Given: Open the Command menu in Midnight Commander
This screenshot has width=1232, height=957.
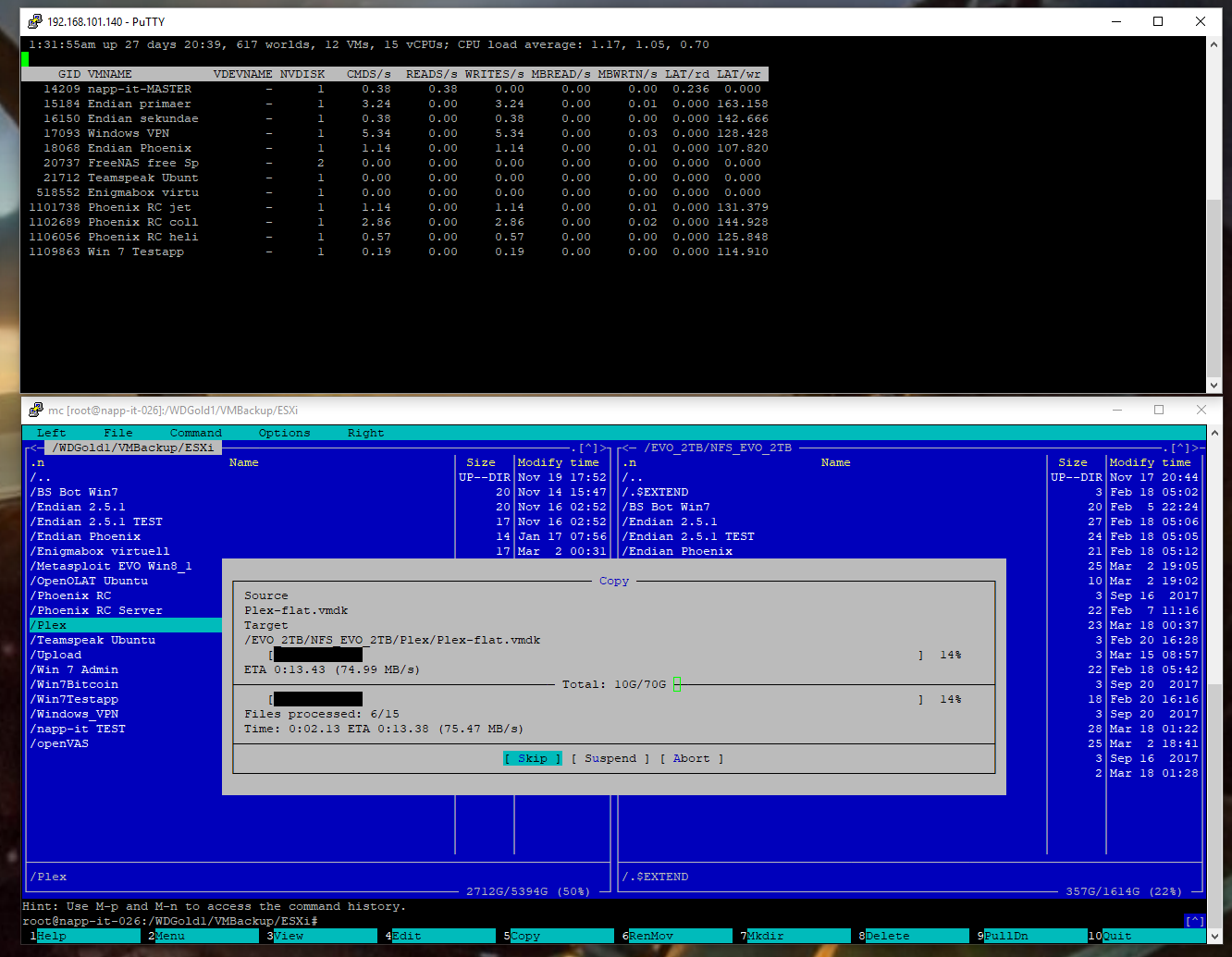Looking at the screenshot, I should point(195,433).
